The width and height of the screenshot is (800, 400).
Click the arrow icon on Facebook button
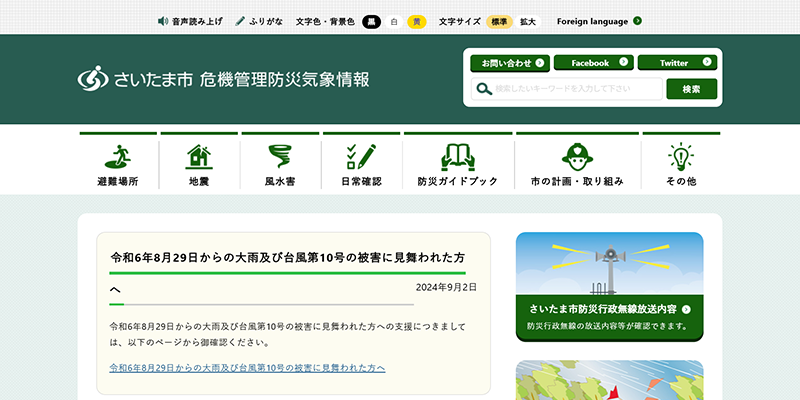click(x=623, y=62)
